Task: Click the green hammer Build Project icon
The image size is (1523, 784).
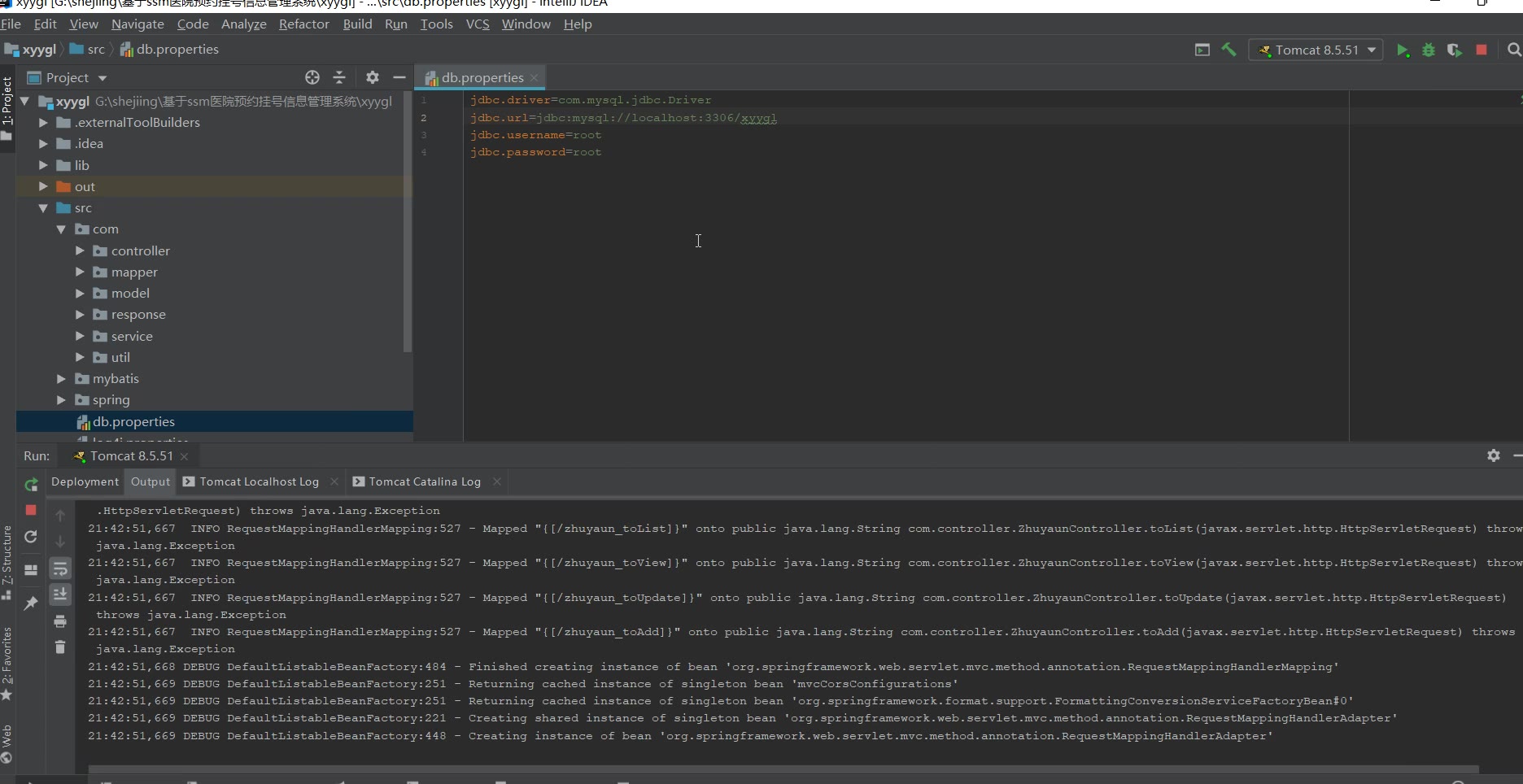Action: pos(1228,50)
